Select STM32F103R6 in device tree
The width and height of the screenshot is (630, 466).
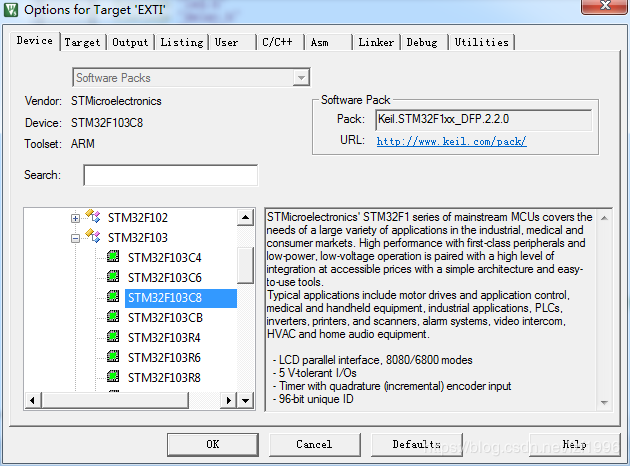tap(164, 358)
